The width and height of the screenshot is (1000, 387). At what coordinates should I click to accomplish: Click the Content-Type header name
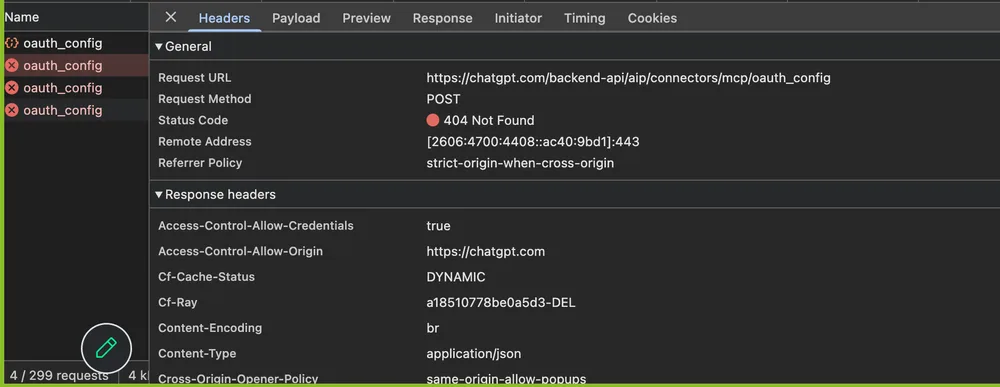point(197,353)
